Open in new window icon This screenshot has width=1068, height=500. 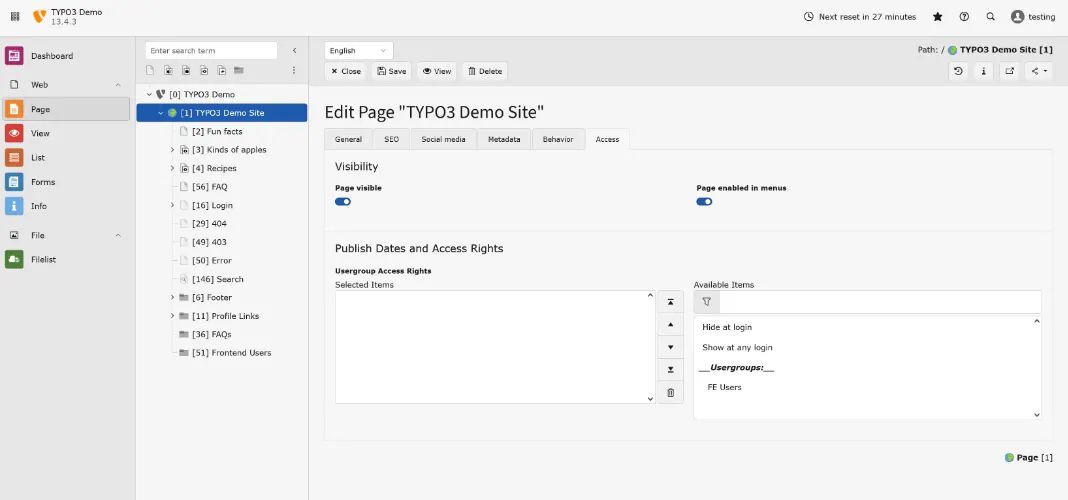[x=1009, y=71]
